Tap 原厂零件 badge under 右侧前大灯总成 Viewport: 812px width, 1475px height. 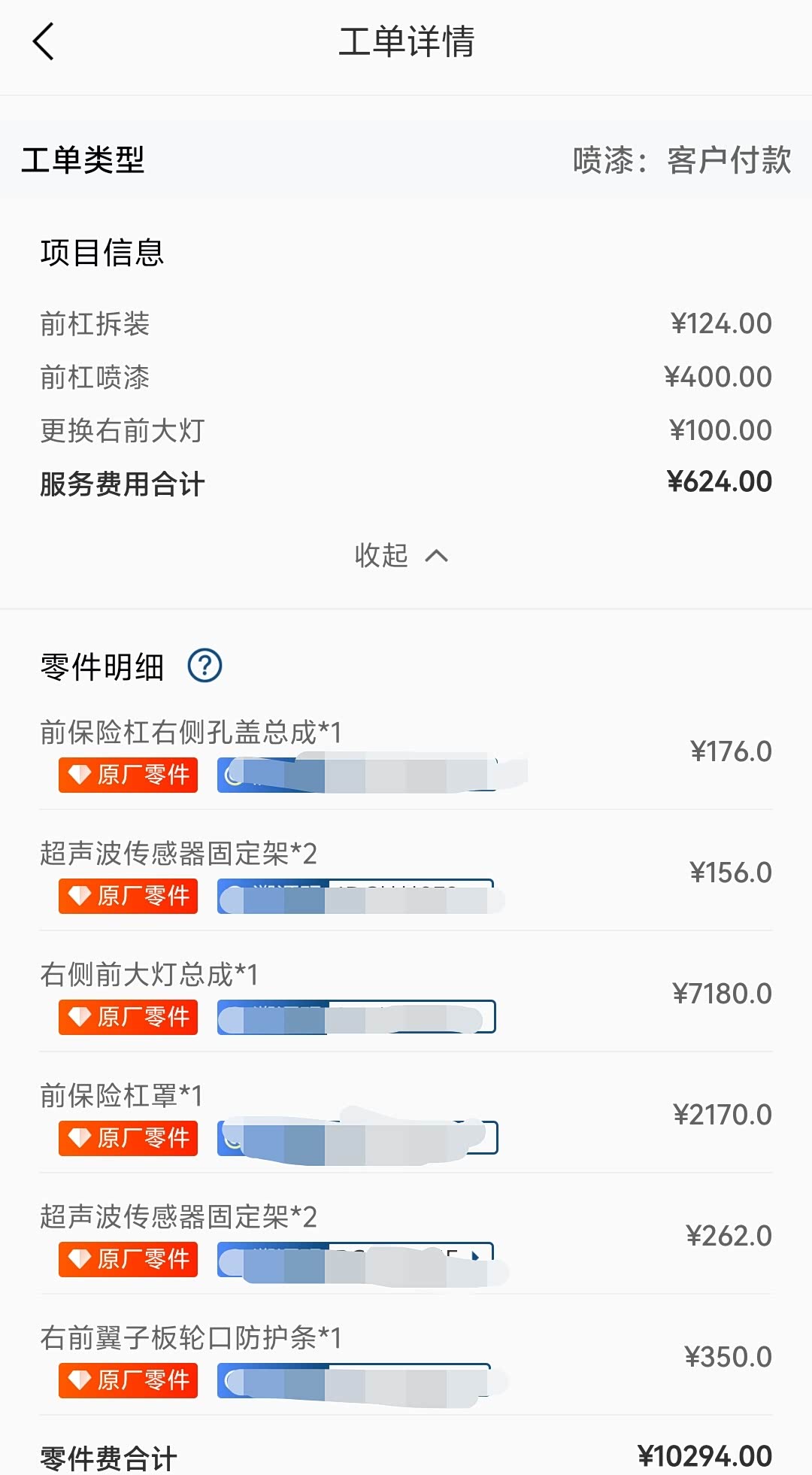tap(128, 1017)
